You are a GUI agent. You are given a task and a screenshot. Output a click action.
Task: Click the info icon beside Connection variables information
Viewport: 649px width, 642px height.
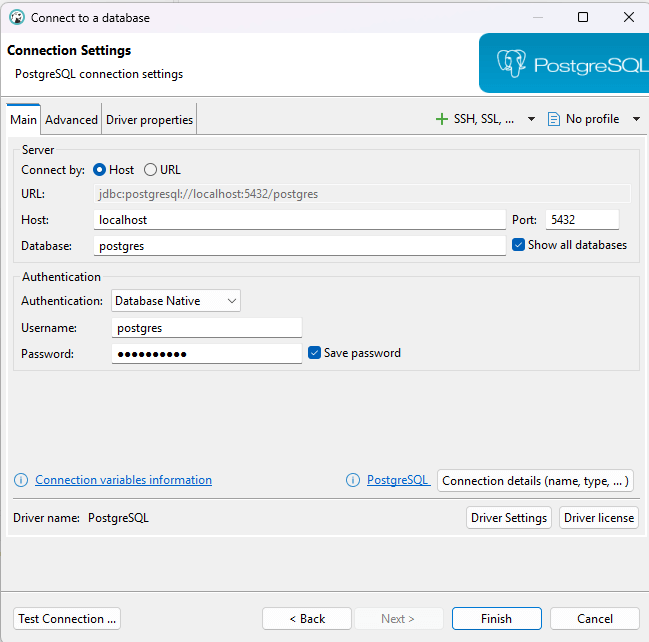click(x=21, y=480)
